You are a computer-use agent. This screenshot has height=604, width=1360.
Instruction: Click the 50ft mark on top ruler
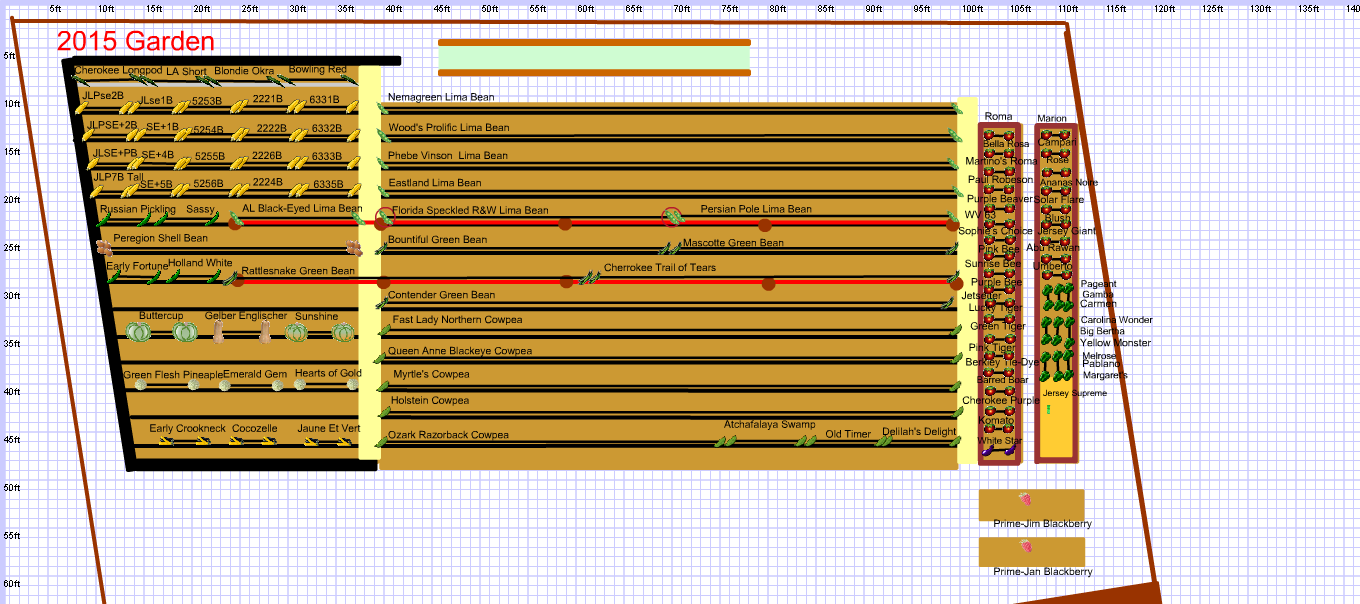click(490, 8)
